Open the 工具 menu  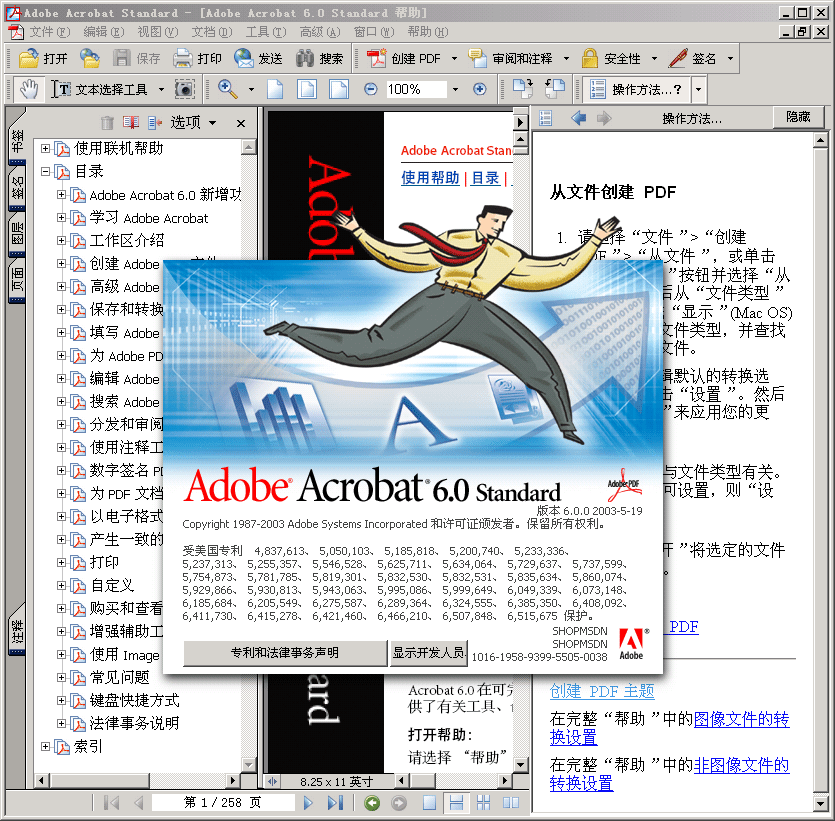(266, 32)
